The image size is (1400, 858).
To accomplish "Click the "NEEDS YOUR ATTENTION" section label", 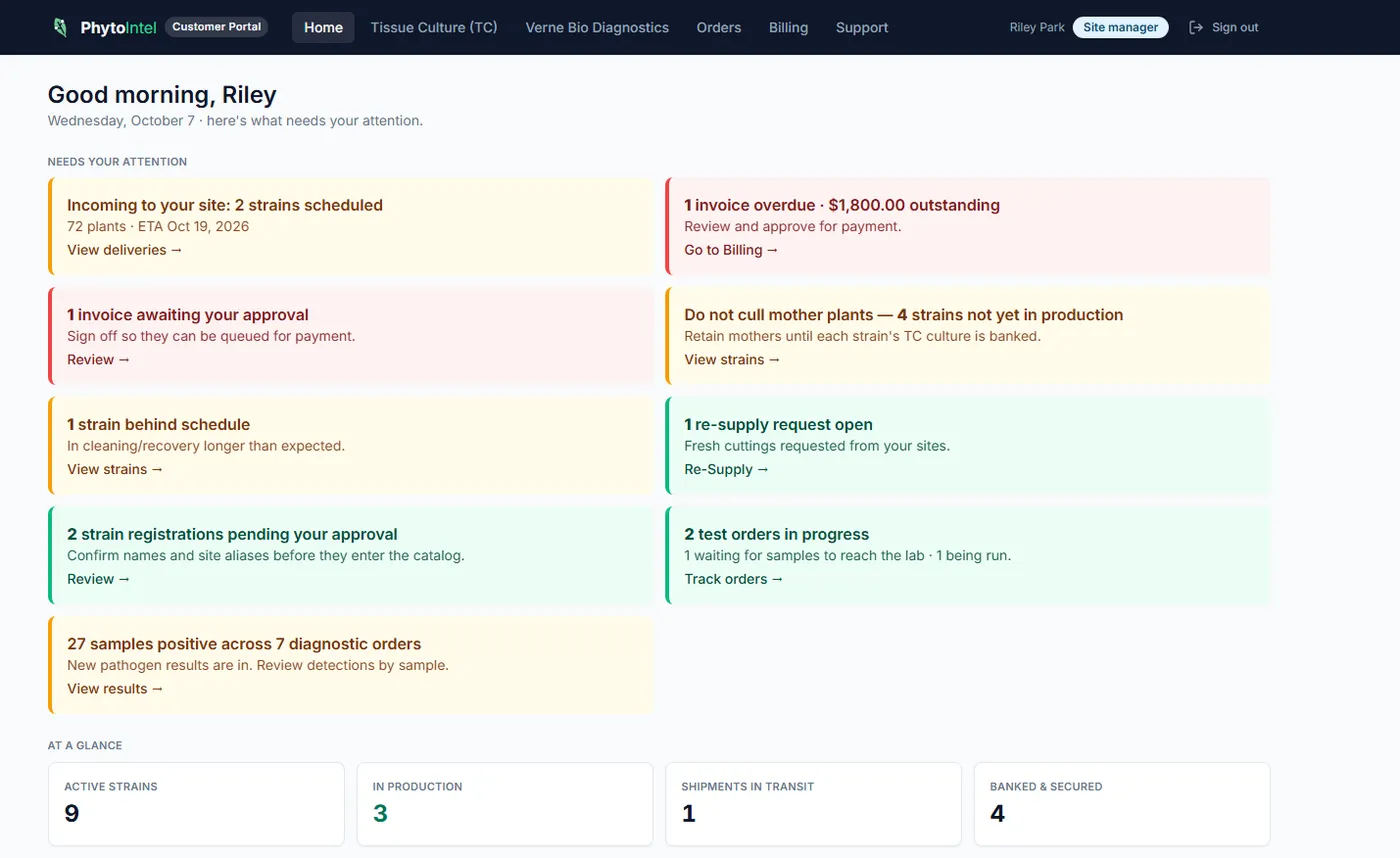I will (117, 162).
